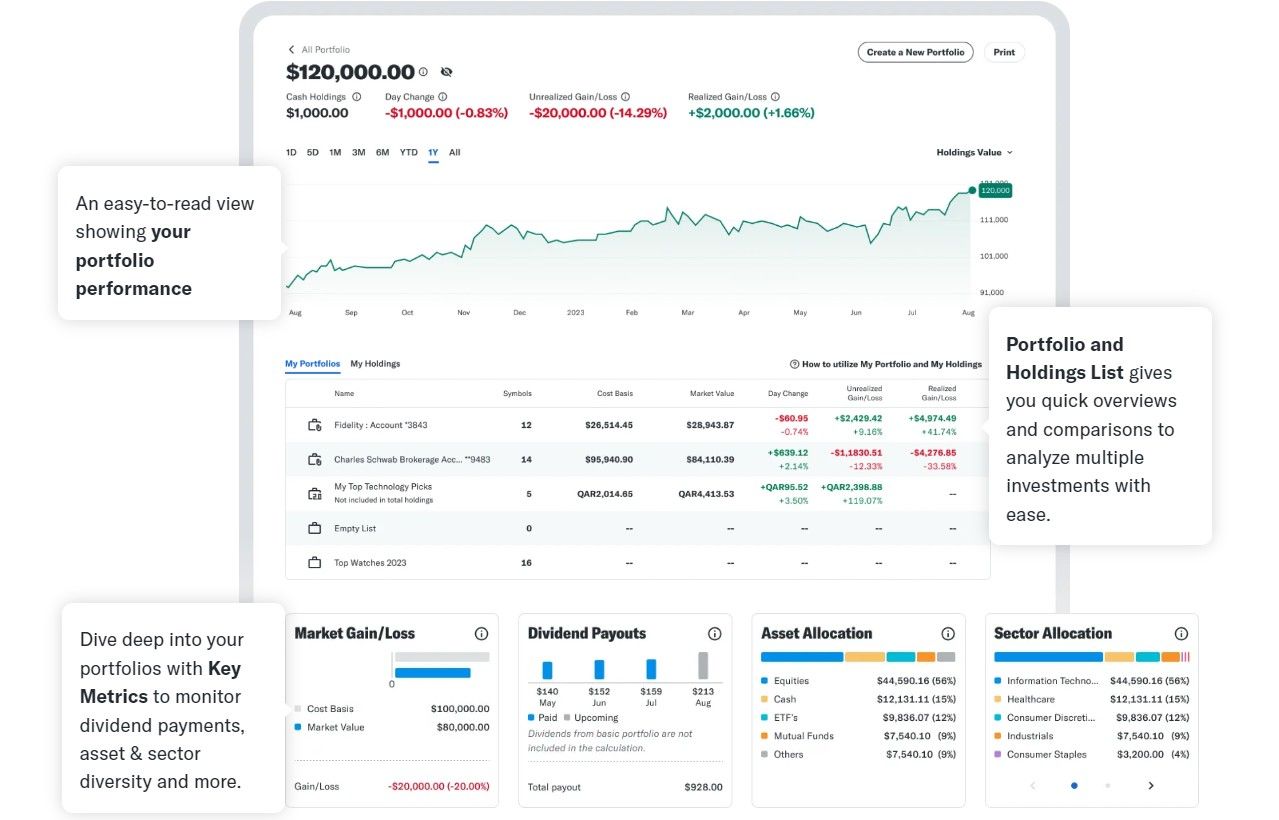This screenshot has height=820, width=1279.
Task: Click the info icon beside Unrealized Gain/Loss
Action: pyautogui.click(x=625, y=95)
